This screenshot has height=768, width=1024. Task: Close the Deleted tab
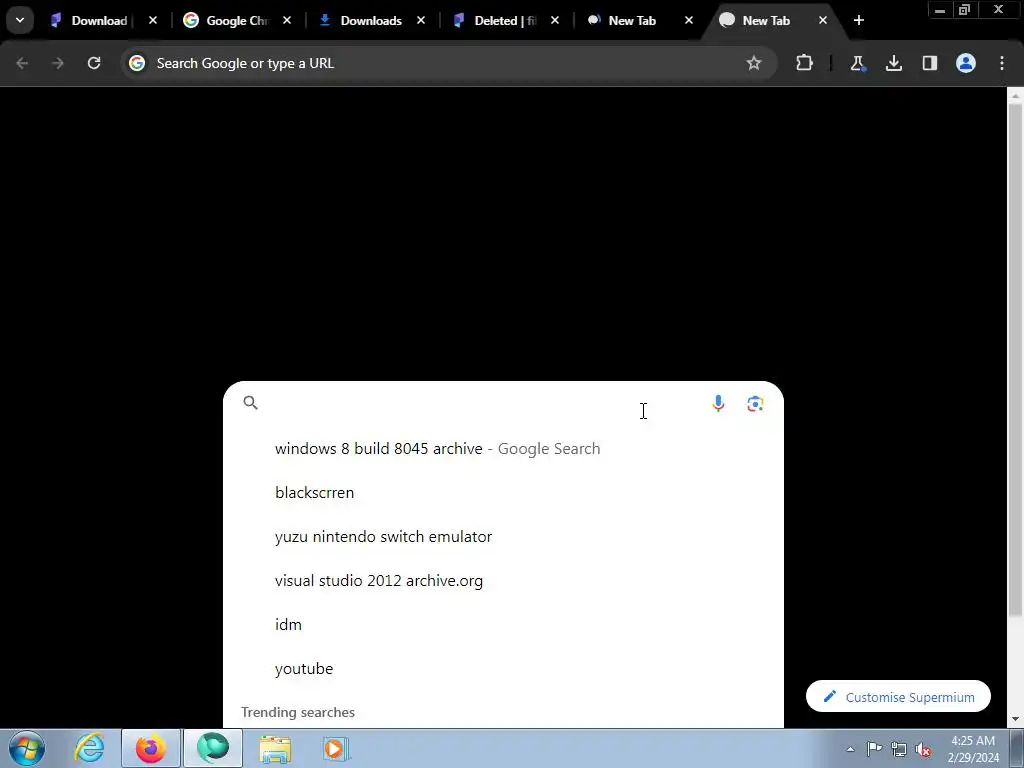tap(554, 20)
